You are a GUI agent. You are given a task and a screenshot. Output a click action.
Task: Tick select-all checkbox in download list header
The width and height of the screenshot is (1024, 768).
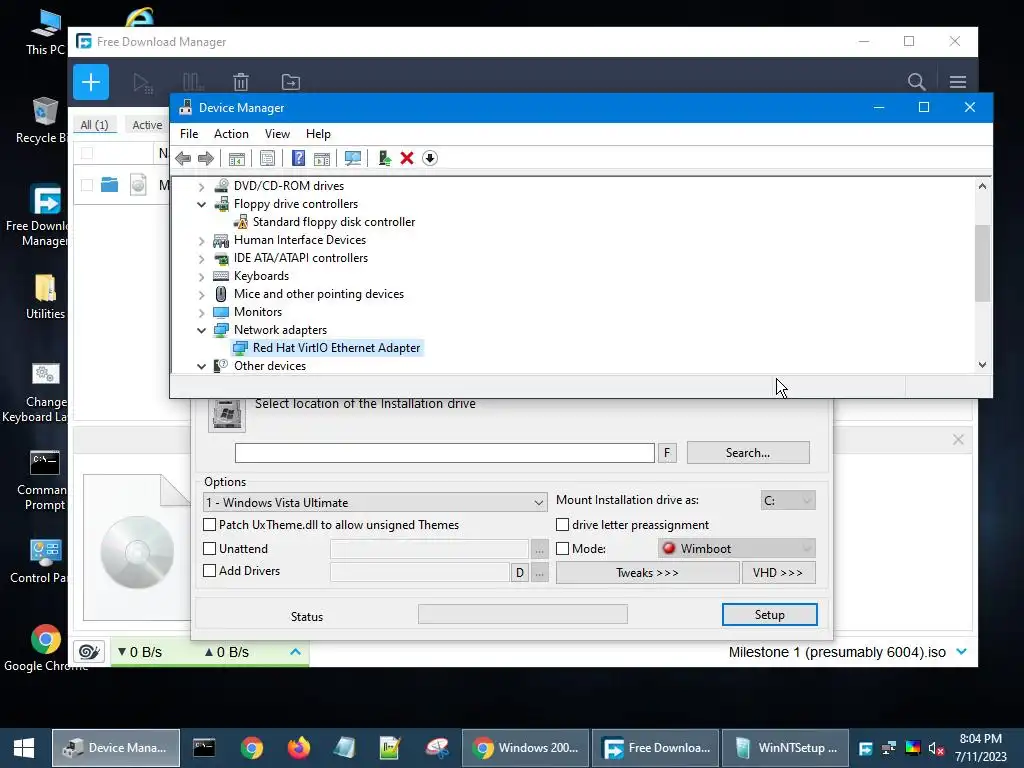coord(87,153)
